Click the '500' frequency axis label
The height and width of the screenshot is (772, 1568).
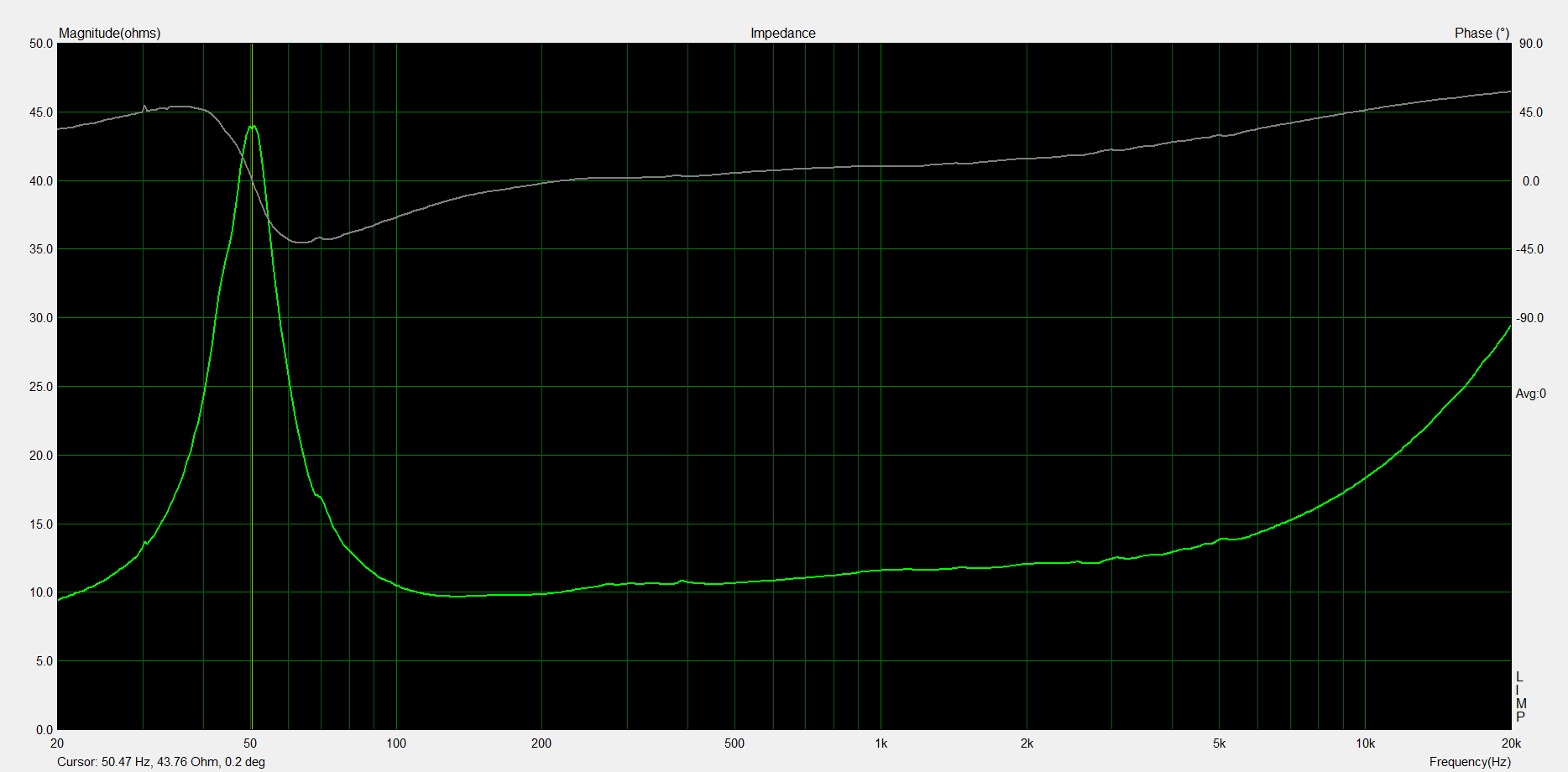734,743
